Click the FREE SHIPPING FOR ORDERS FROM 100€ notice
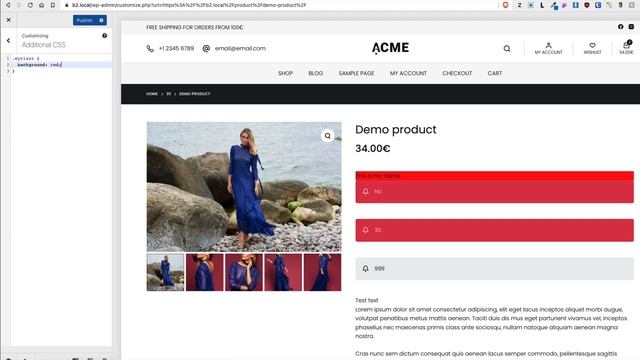The width and height of the screenshot is (640, 360). [194, 27]
